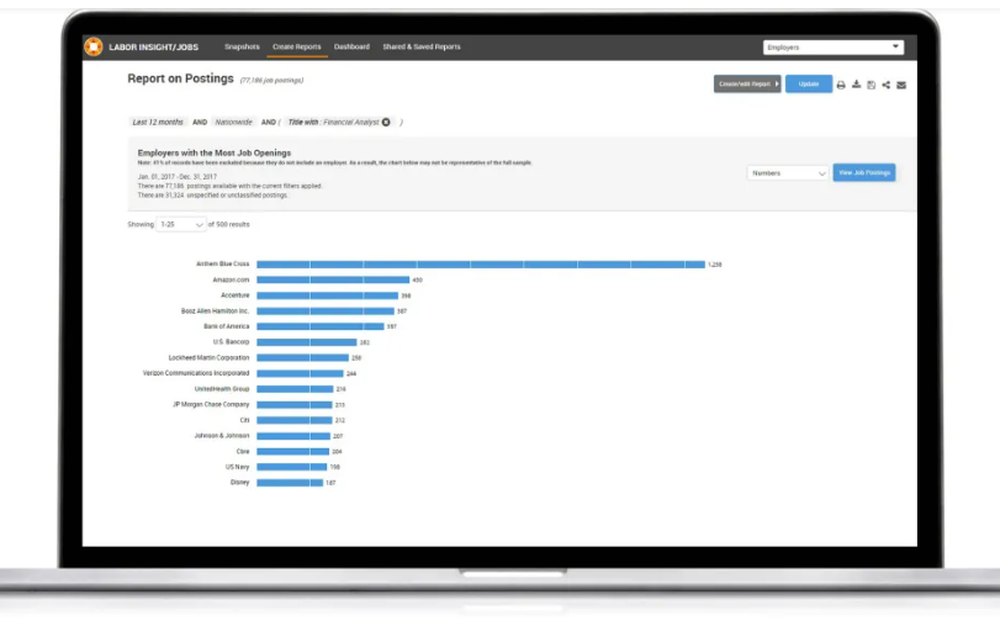Download the report with the download icon

click(856, 85)
